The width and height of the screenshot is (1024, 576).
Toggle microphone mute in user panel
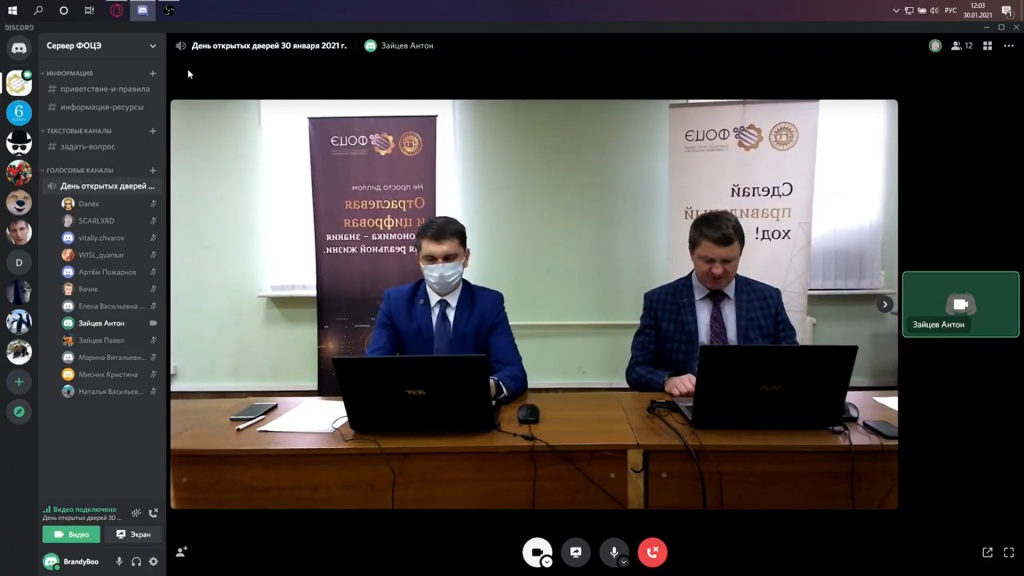tap(119, 562)
